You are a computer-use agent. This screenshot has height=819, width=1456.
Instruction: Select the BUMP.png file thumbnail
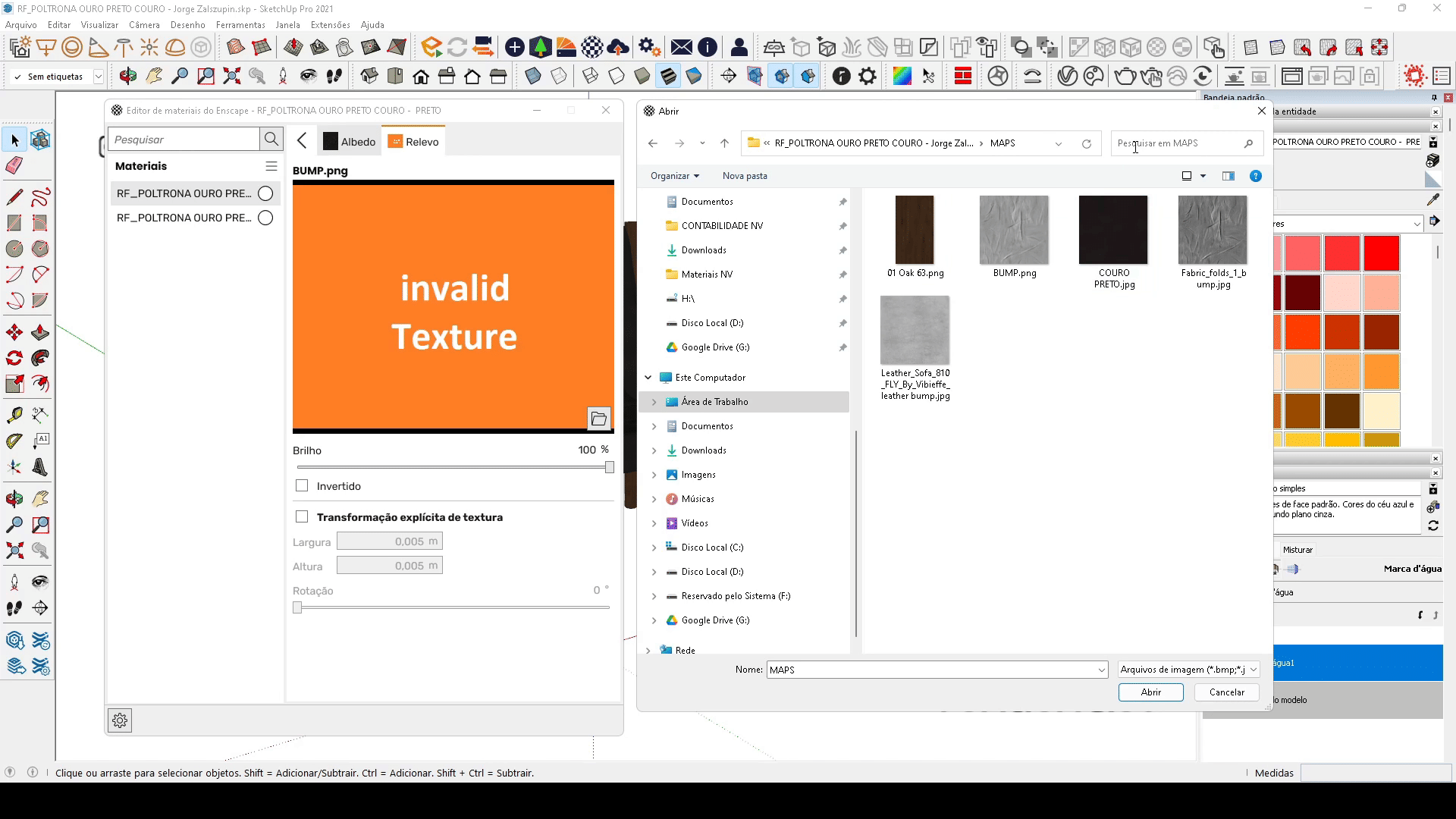click(x=1014, y=231)
